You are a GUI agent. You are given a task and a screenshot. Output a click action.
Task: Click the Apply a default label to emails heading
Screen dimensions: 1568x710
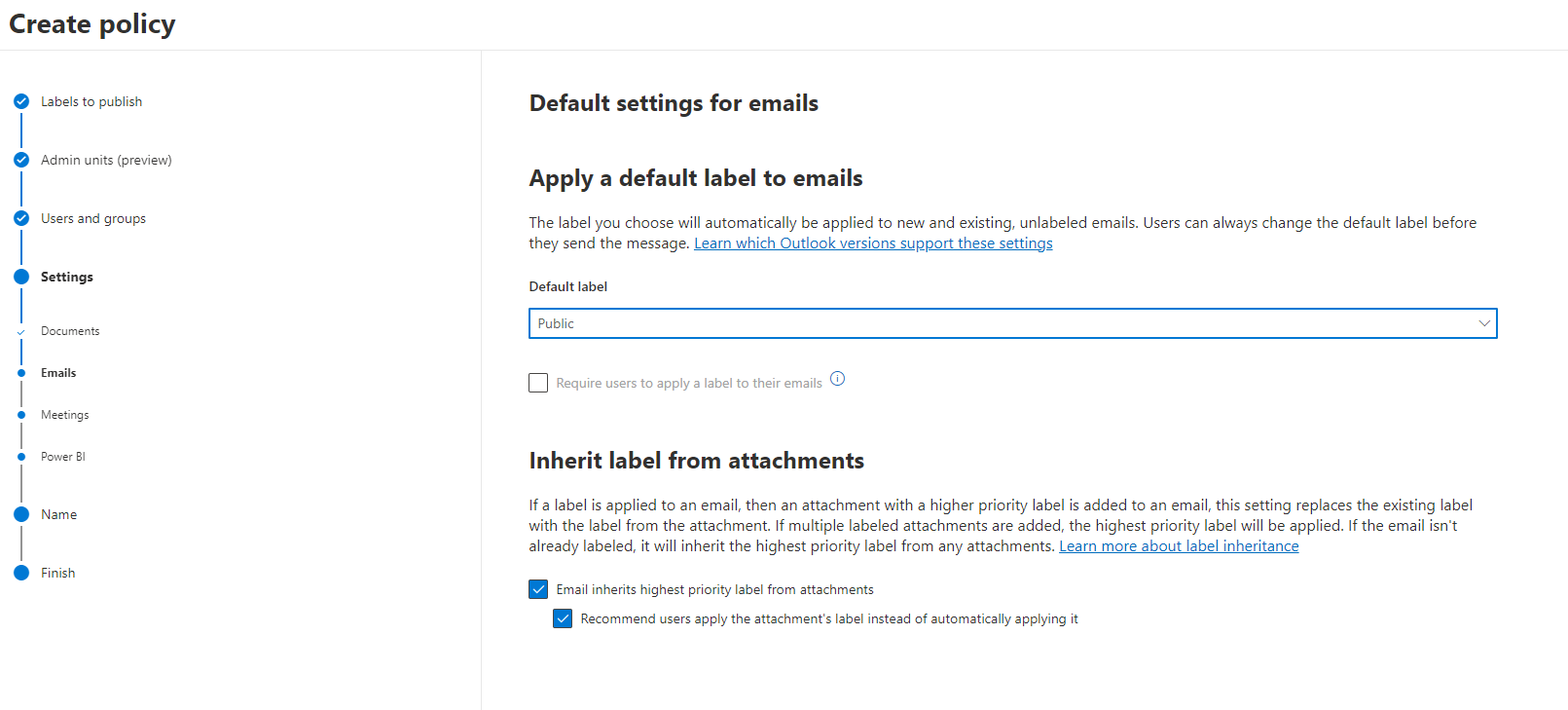click(696, 178)
